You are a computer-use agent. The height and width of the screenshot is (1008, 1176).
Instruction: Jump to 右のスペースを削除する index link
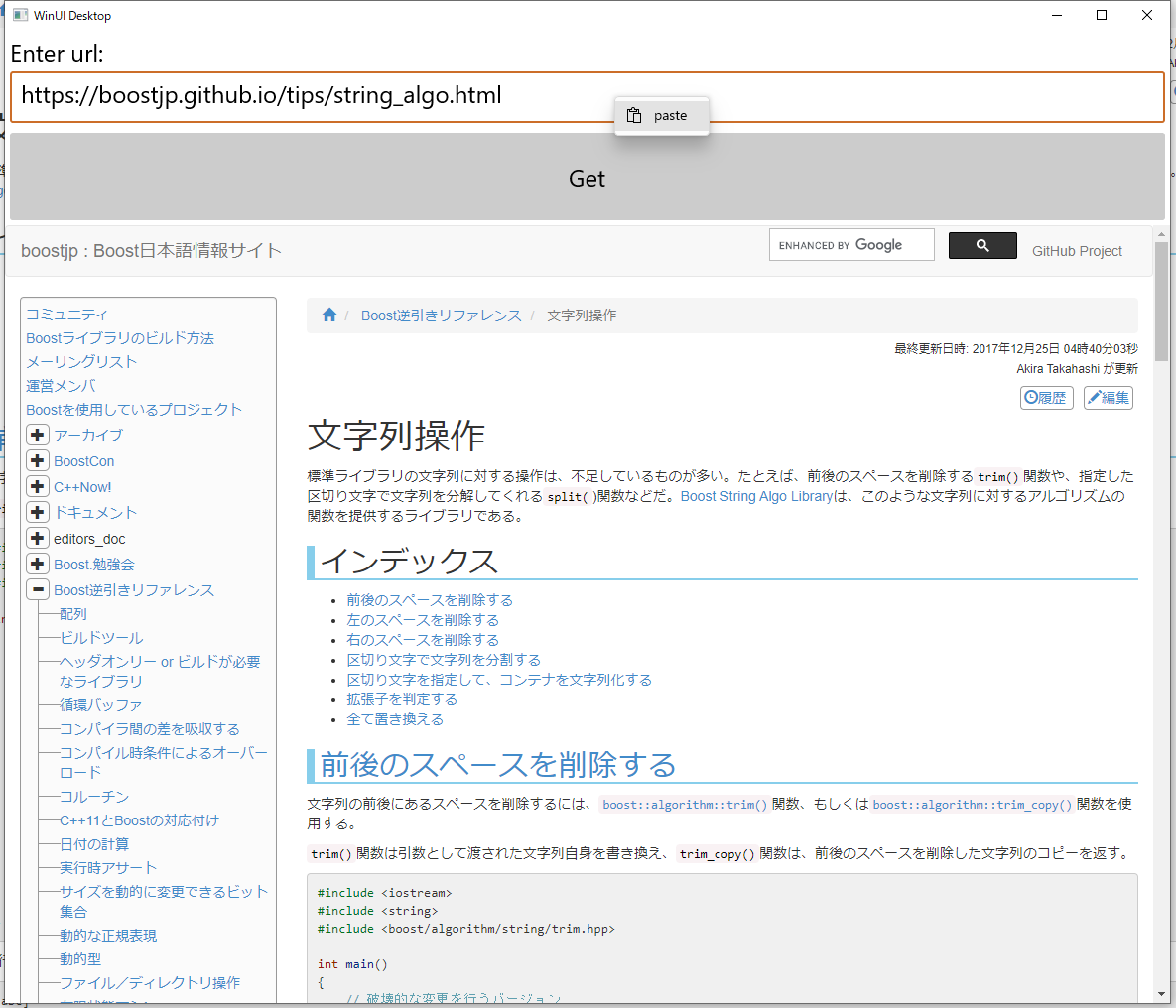423,640
